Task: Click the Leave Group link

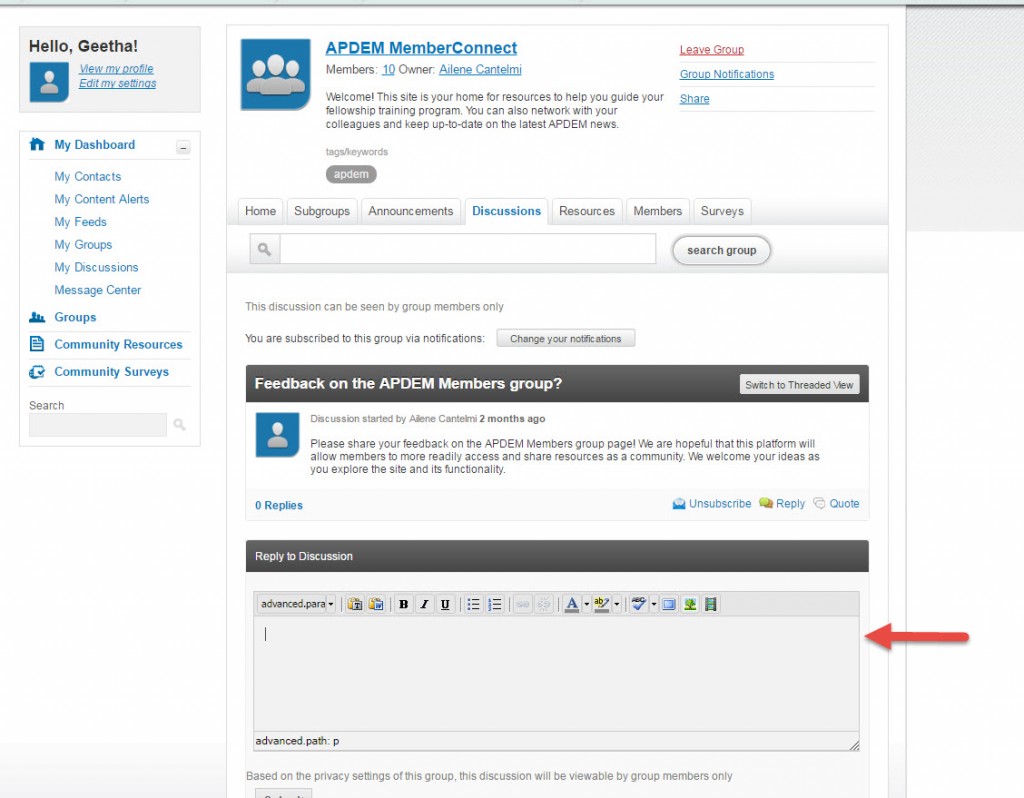Action: click(712, 50)
